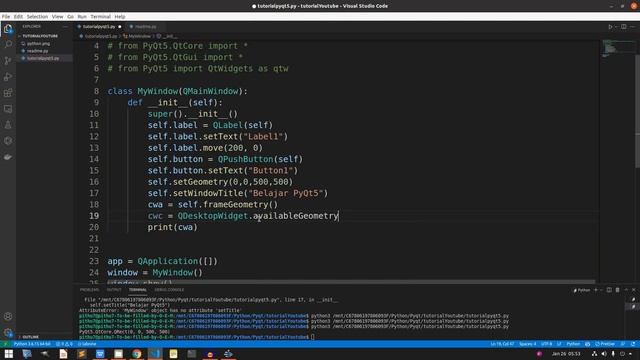Open the taskbar Start menu button
Screen dimensions: 640x360
tap(9, 354)
